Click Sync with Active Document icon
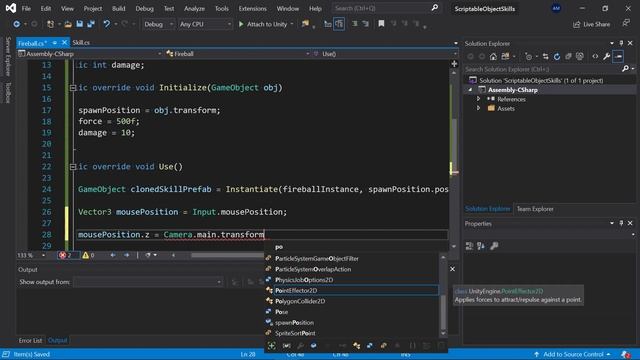The height and width of the screenshot is (360, 640). pos(545,56)
